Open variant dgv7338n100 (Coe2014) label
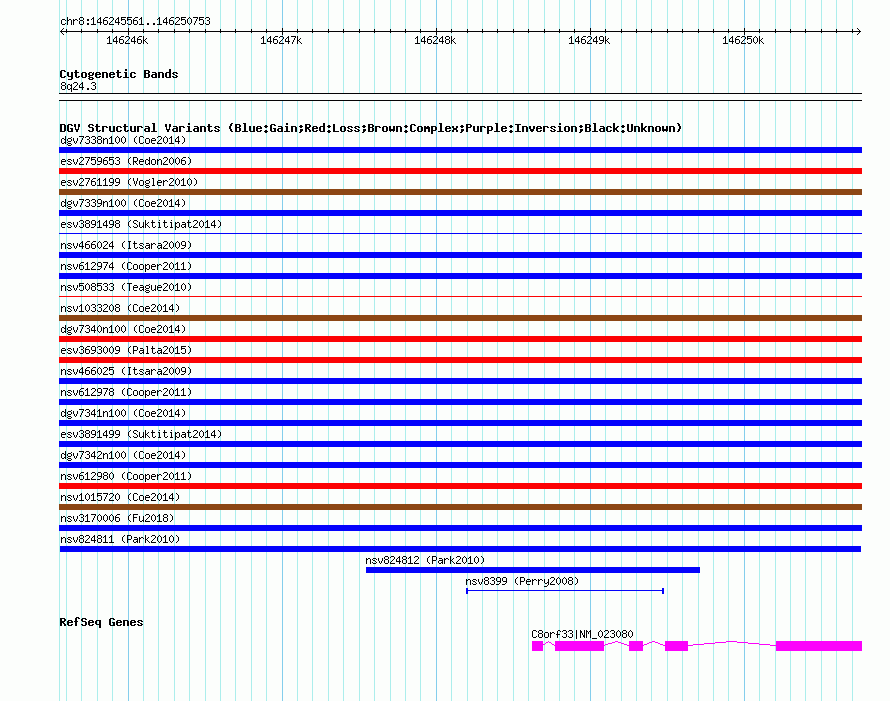The width and height of the screenshot is (890, 701). point(123,140)
